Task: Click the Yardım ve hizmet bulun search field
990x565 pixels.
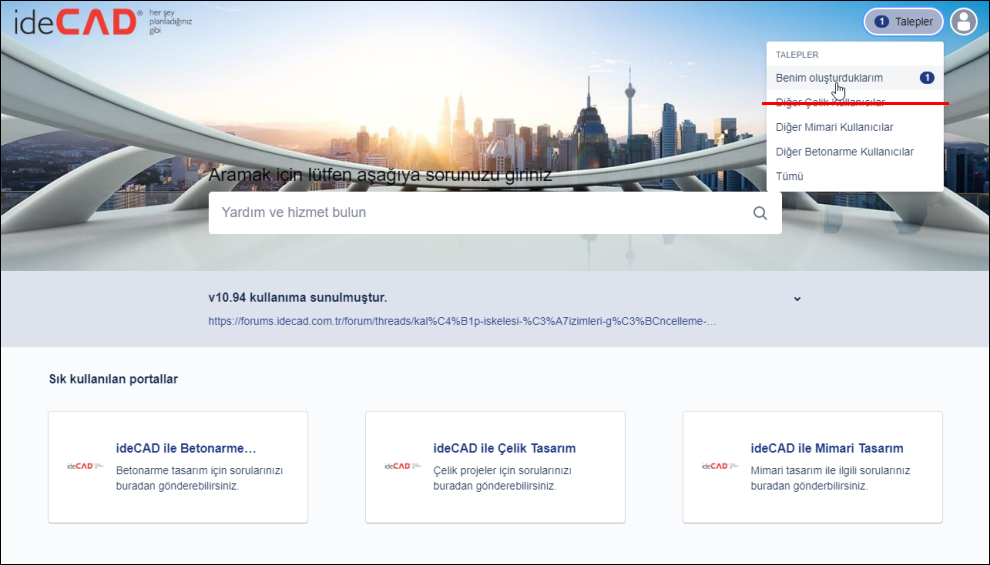Action: 495,213
